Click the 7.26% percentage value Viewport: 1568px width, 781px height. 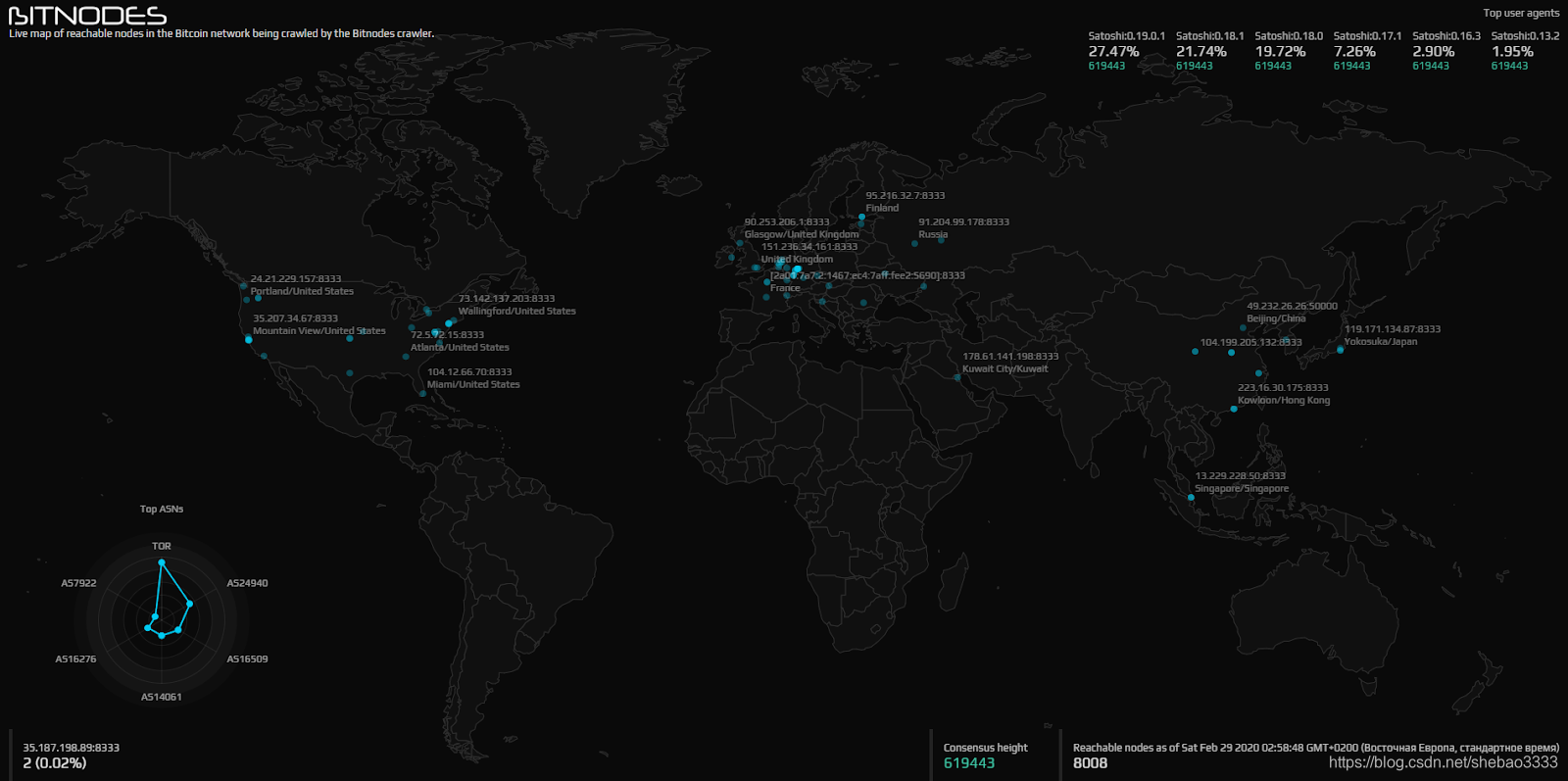point(1354,51)
